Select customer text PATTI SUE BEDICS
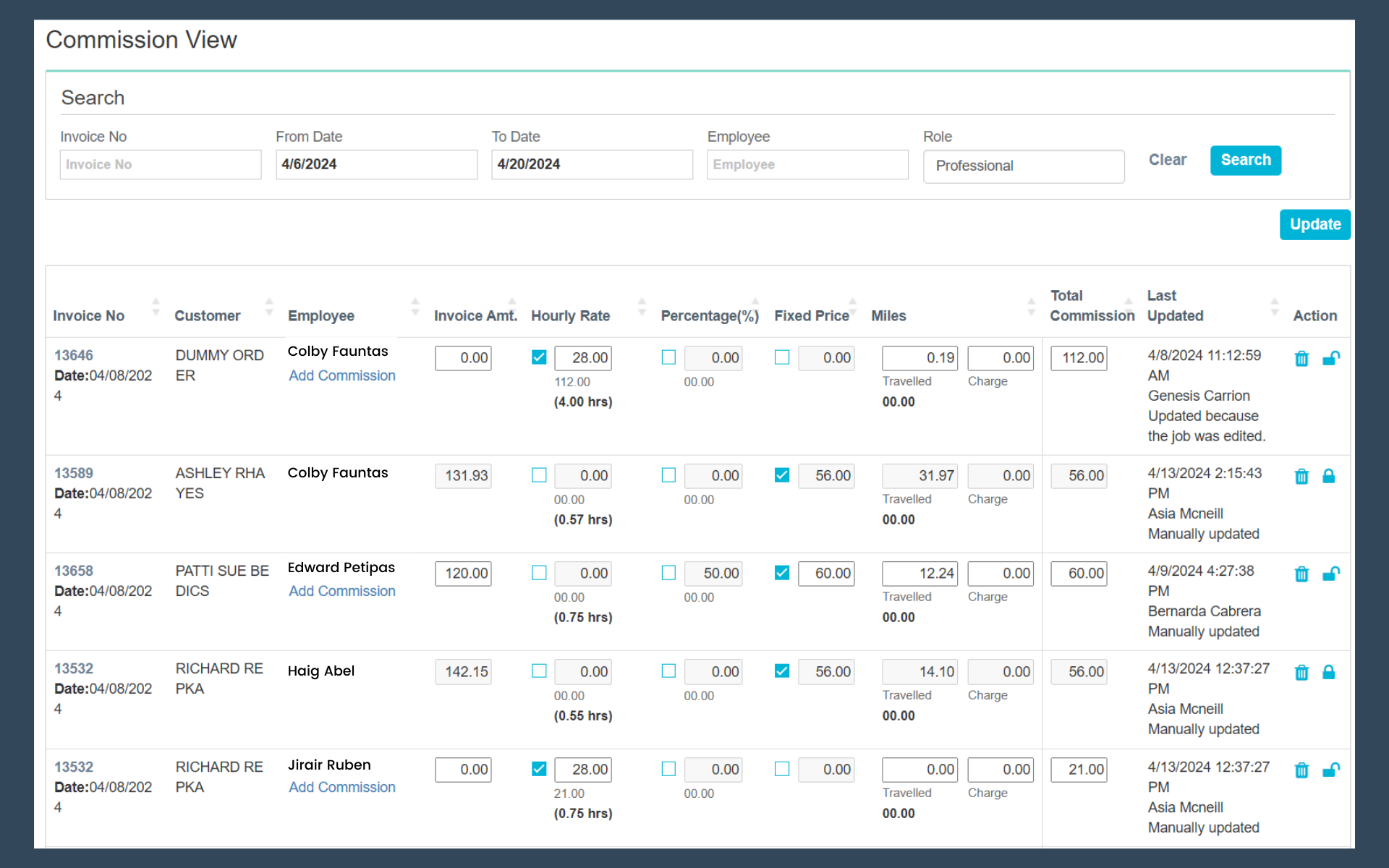The image size is (1389, 868). 222,581
